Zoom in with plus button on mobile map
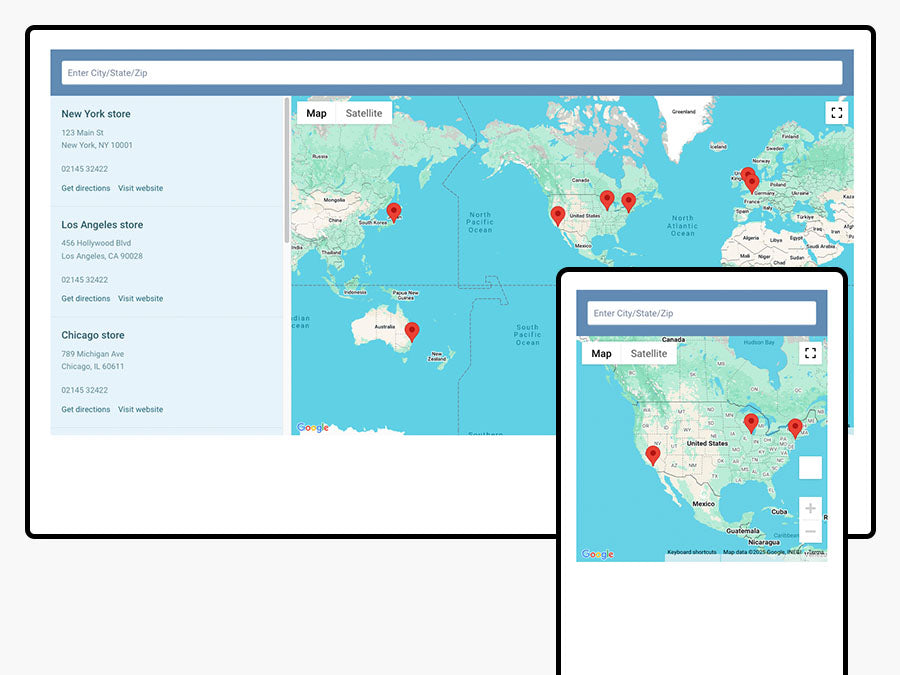 click(x=810, y=509)
